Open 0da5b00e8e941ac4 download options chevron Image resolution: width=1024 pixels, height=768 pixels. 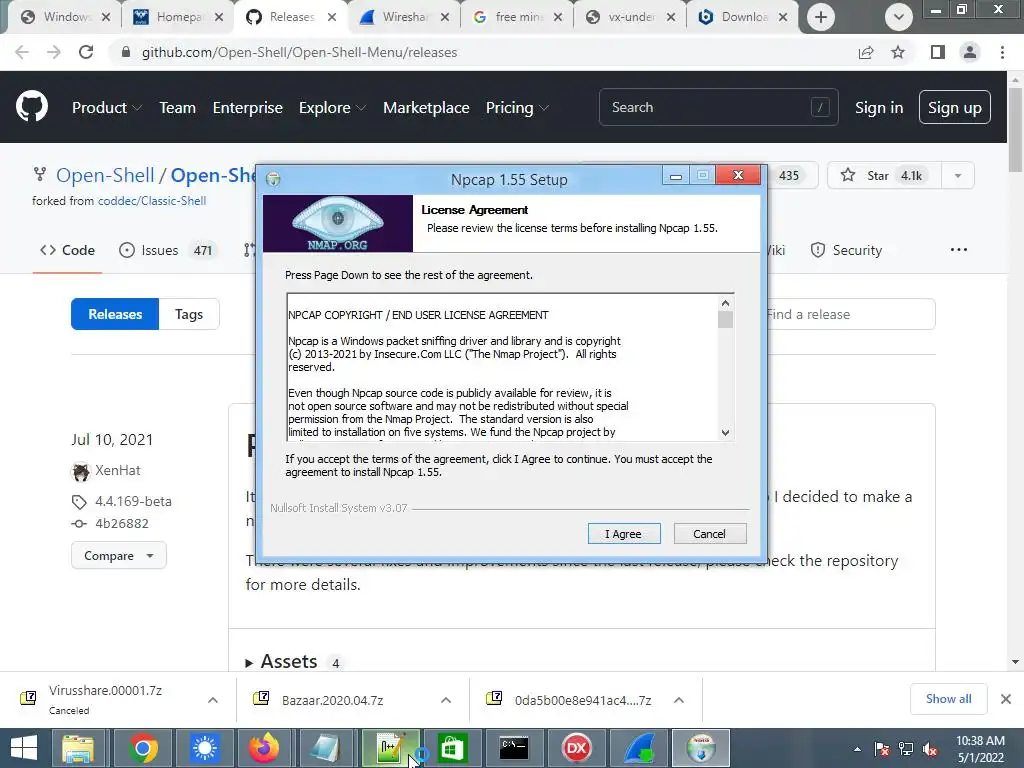[x=679, y=700]
